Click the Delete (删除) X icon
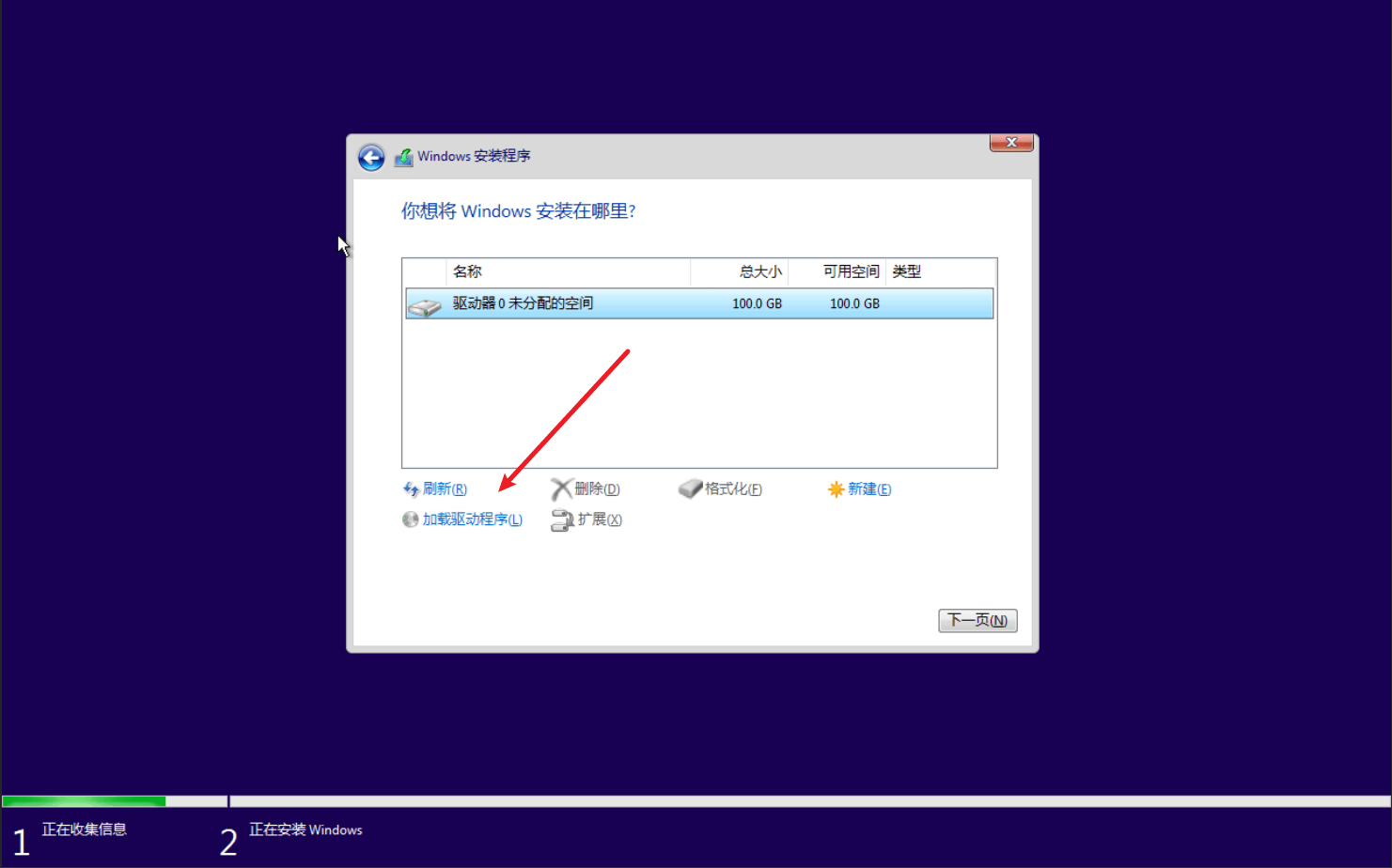This screenshot has width=1392, height=868. pos(561,488)
